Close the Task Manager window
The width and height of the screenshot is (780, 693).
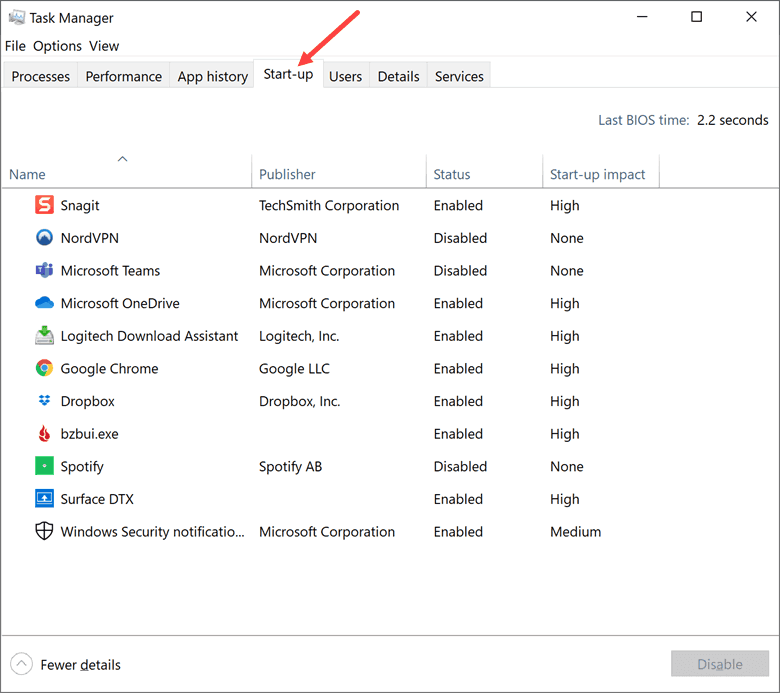pos(751,17)
